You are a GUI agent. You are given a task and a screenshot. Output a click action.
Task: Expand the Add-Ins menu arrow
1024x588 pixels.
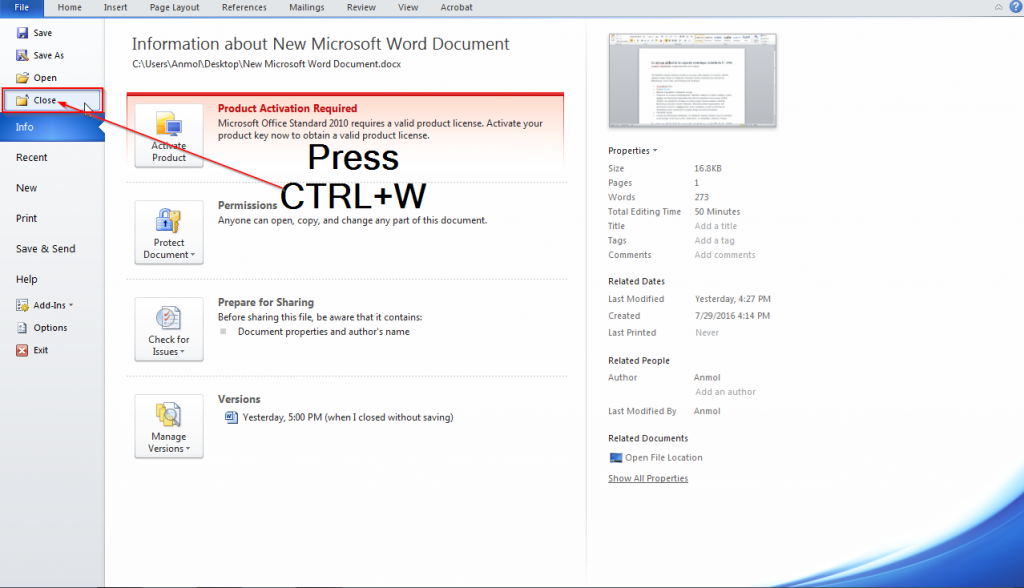click(x=71, y=305)
